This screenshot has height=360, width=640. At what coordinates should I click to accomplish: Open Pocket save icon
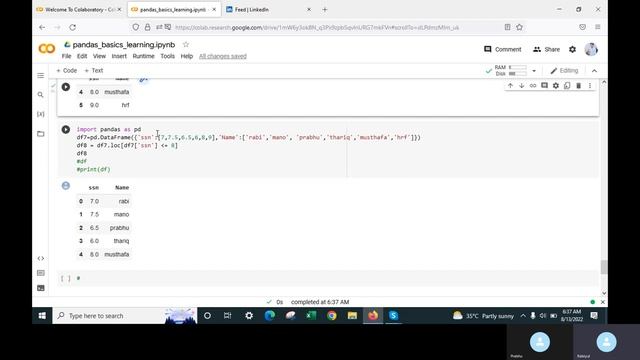coord(582,27)
